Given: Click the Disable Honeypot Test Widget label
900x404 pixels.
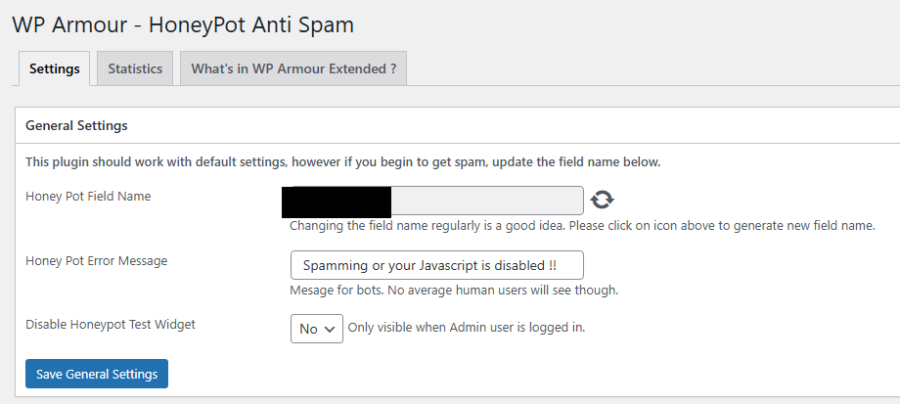Looking at the screenshot, I should click(111, 324).
